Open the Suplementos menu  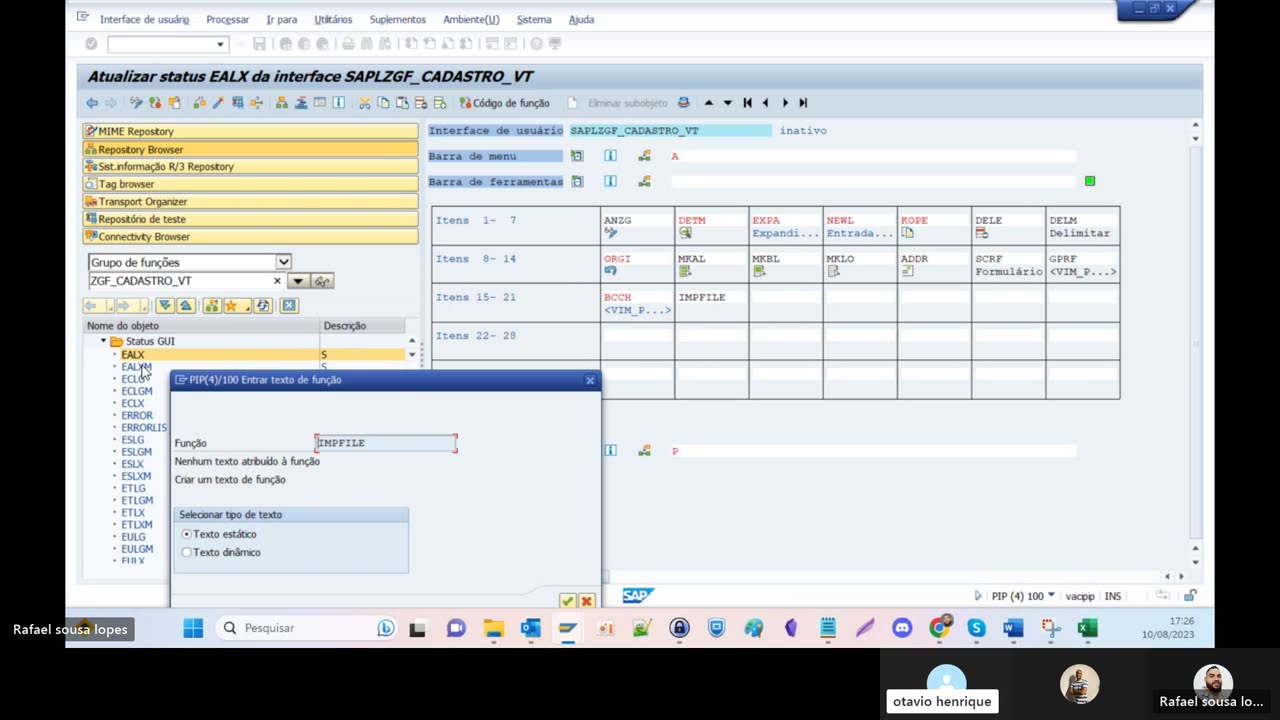click(x=397, y=19)
